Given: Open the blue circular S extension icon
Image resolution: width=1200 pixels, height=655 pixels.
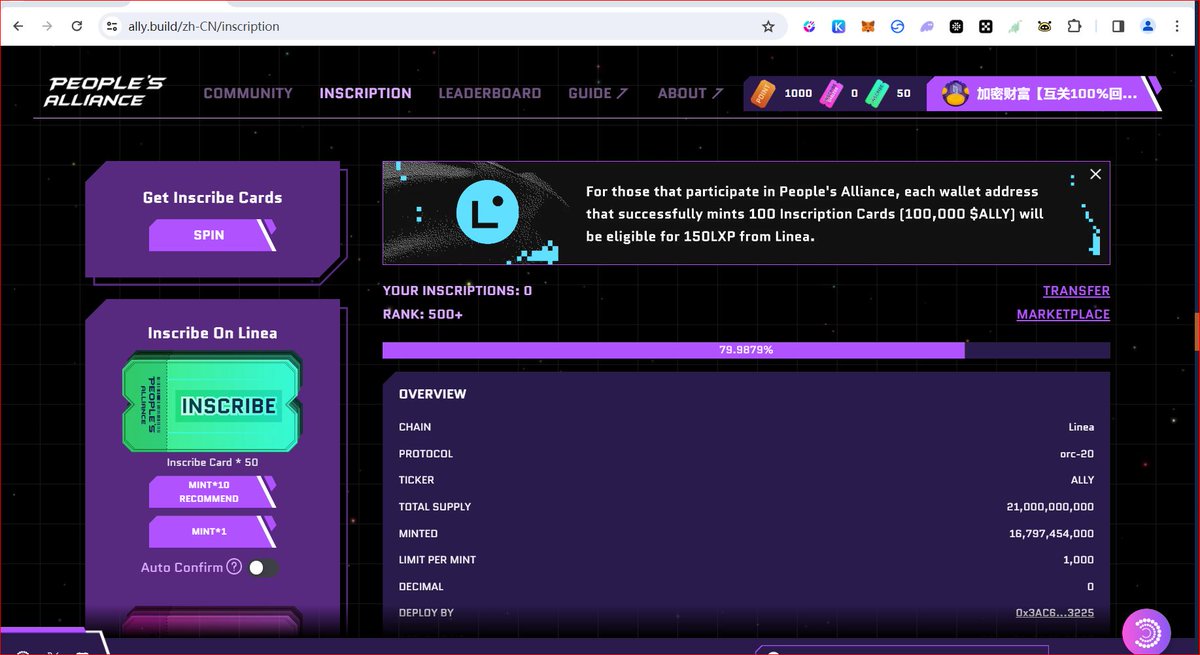Looking at the screenshot, I should click(897, 27).
